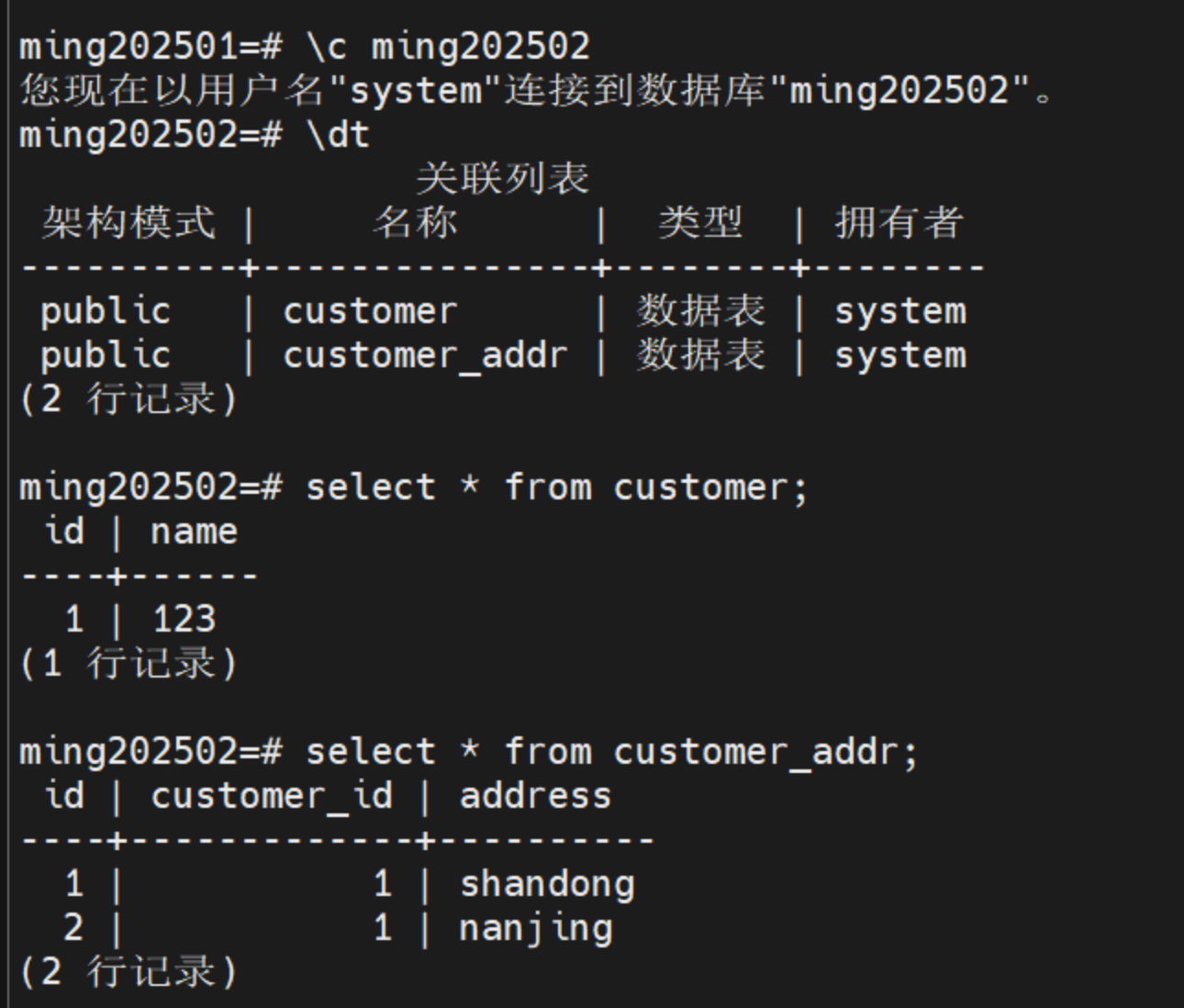
Task: Click the "关联列表" table title
Action: tap(502, 178)
